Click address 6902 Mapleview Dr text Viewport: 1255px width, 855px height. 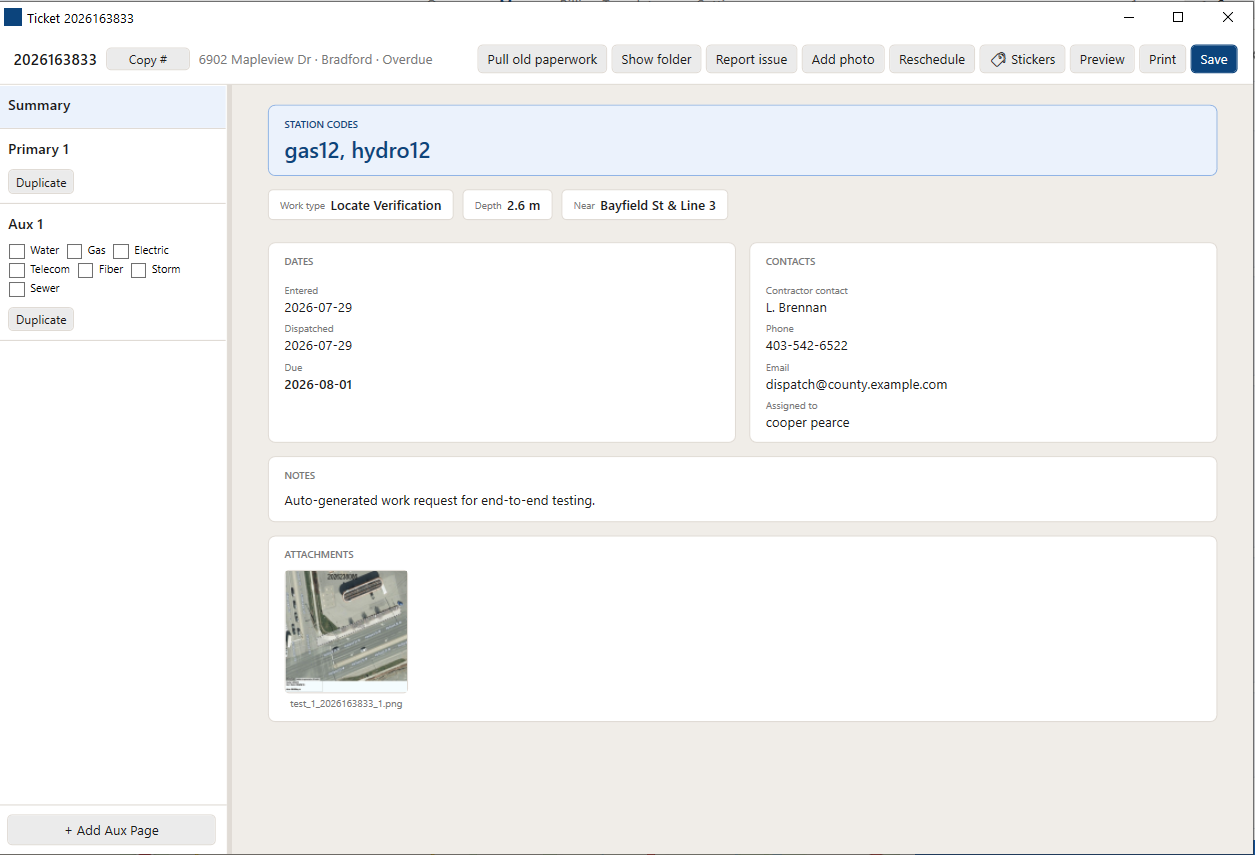coord(254,60)
